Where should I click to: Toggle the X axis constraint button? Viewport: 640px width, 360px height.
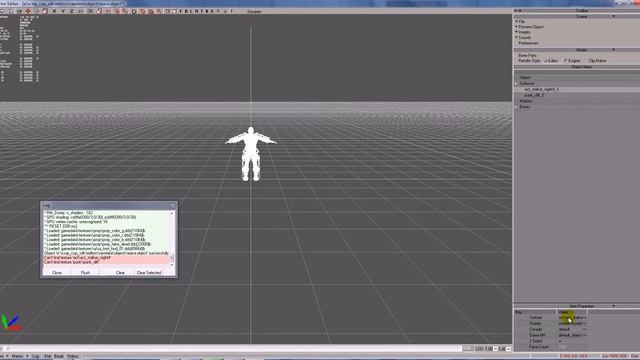click(x=54, y=11)
